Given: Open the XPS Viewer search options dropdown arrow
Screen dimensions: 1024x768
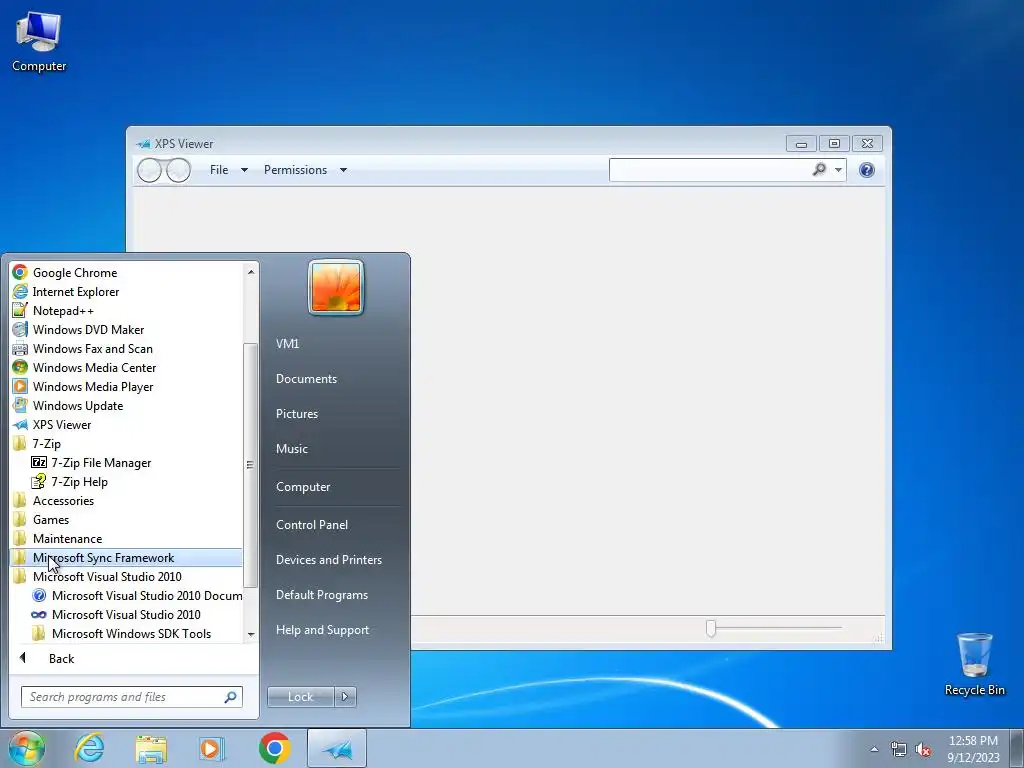Looking at the screenshot, I should pyautogui.click(x=839, y=170).
